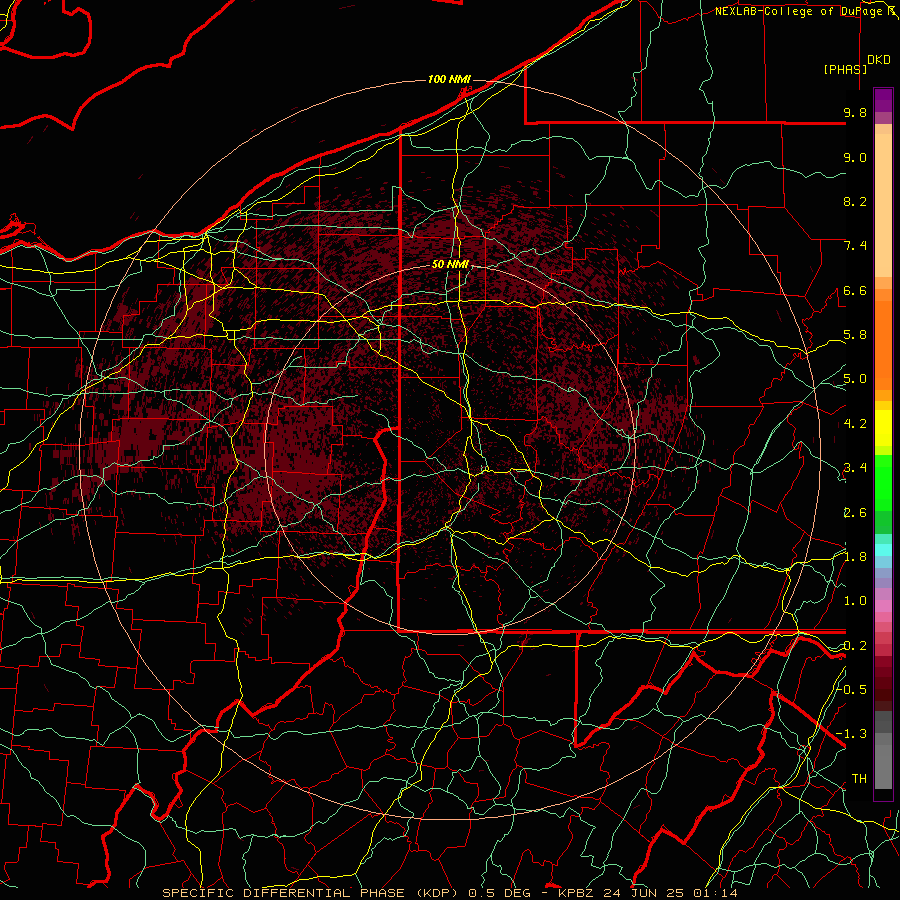Click the NEXLAB-College of DuPage credit text
This screenshot has height=900, width=900.
point(805,11)
